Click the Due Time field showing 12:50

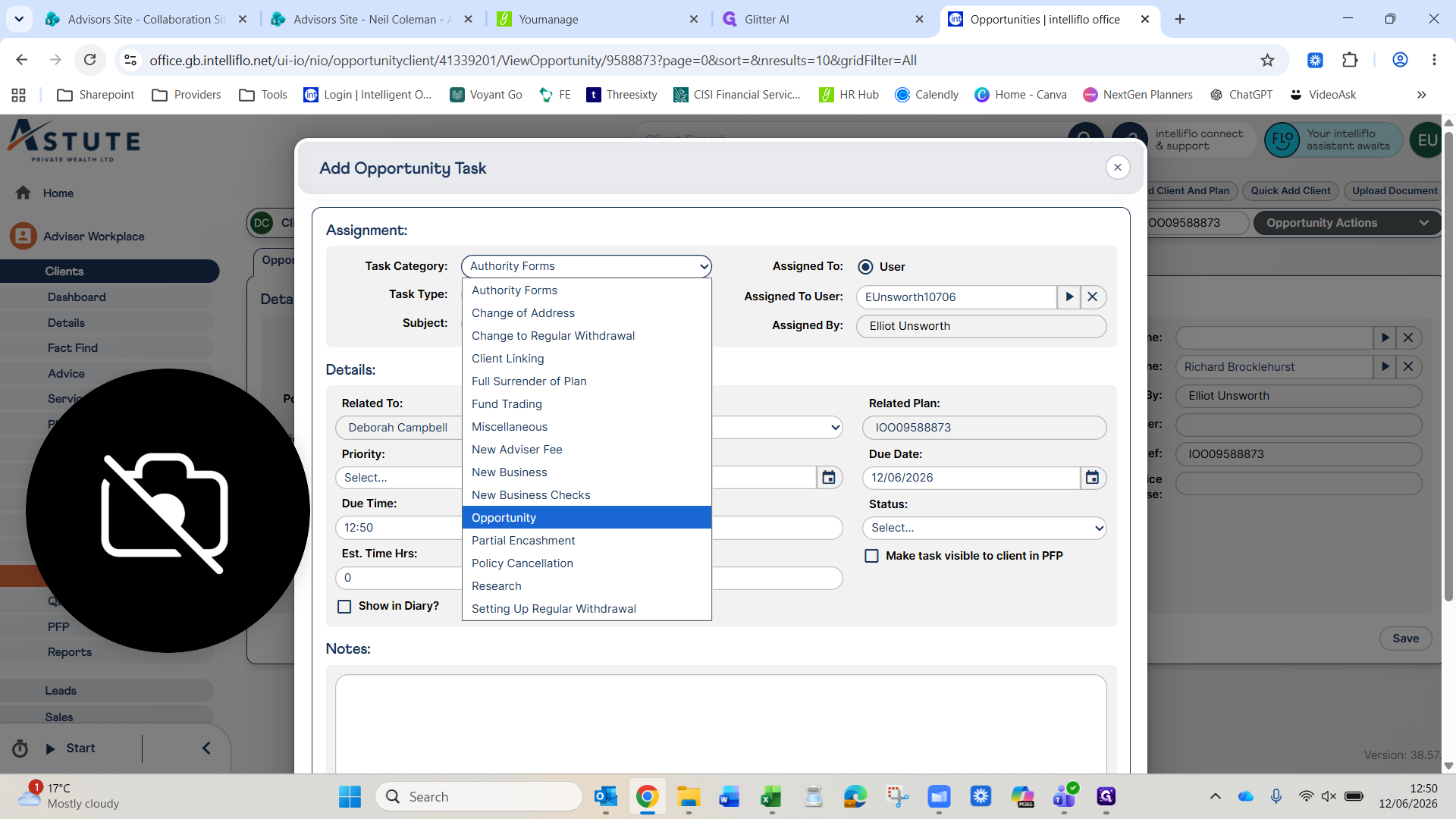point(398,528)
